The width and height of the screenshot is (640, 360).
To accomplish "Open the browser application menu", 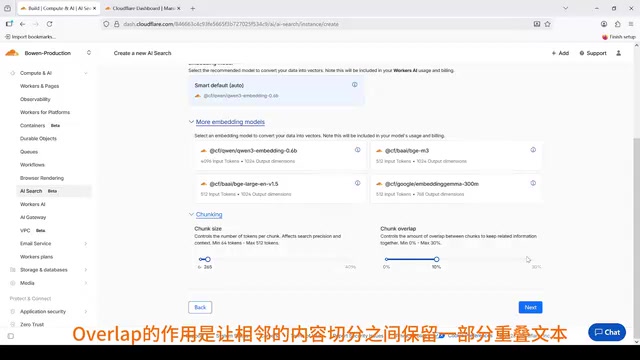I will (x=631, y=24).
